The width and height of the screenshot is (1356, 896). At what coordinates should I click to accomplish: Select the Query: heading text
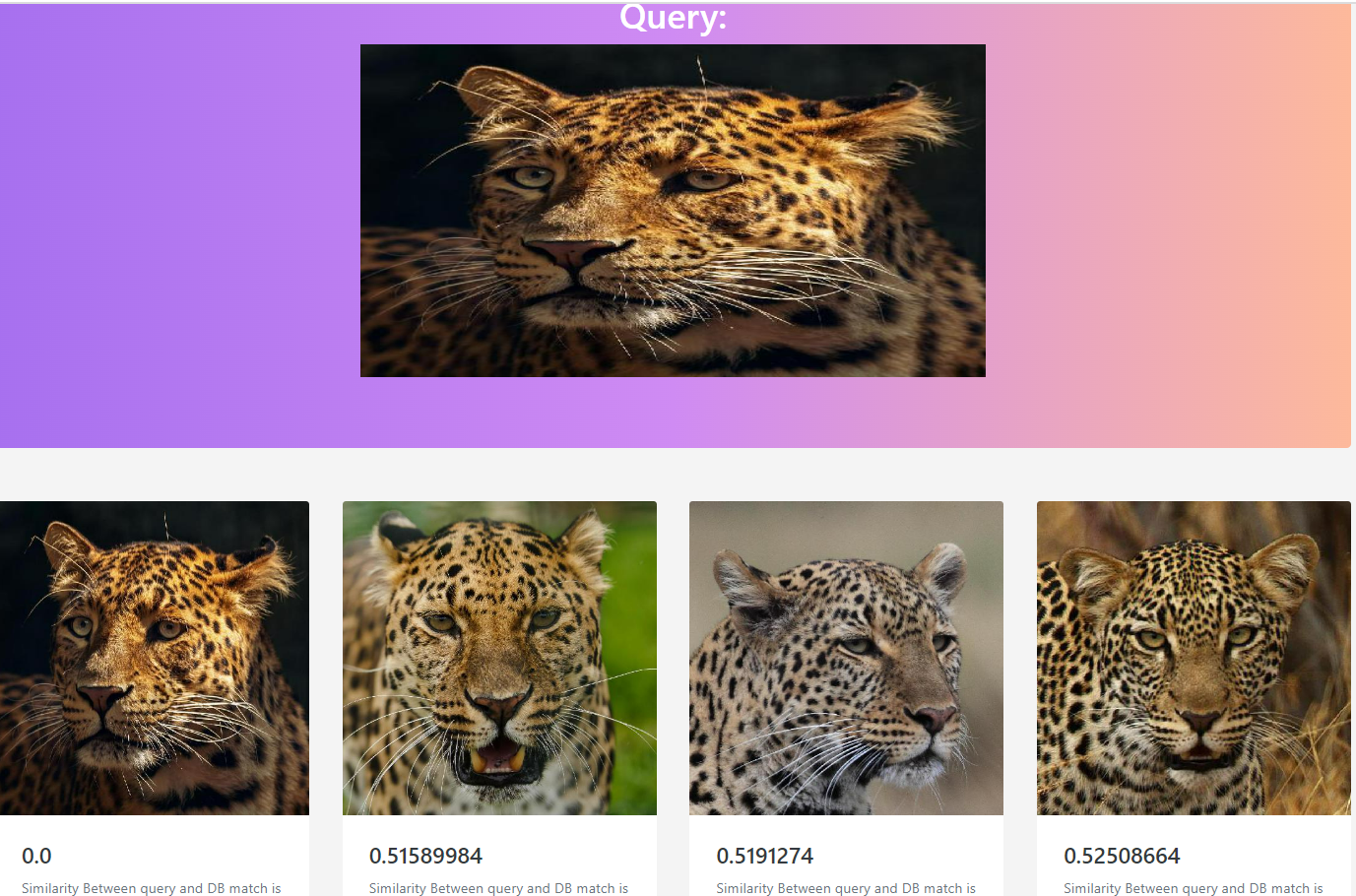pyautogui.click(x=673, y=17)
